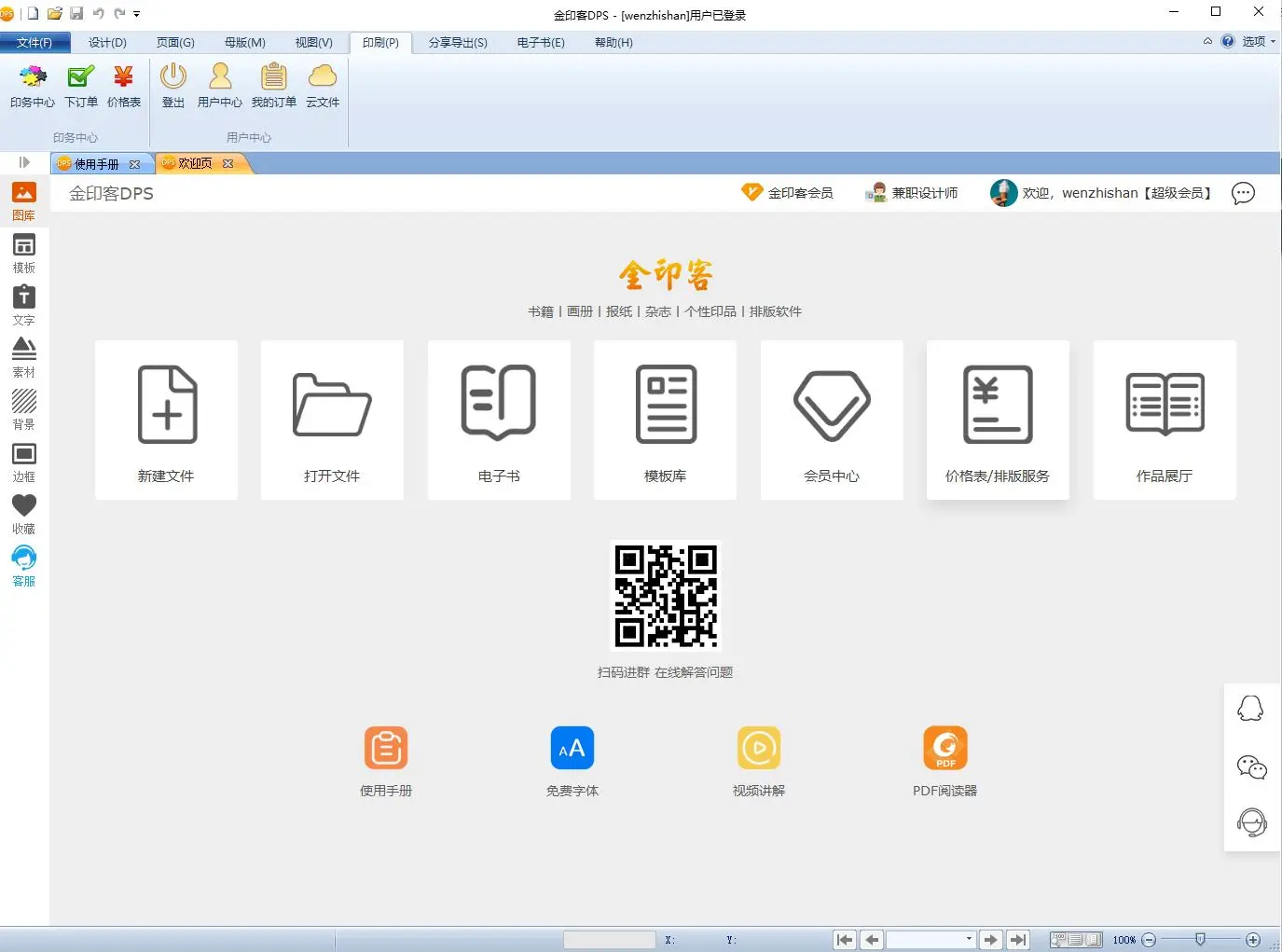Open the 收藏 favorites heart icon
Image resolution: width=1282 pixels, height=952 pixels.
23,514
